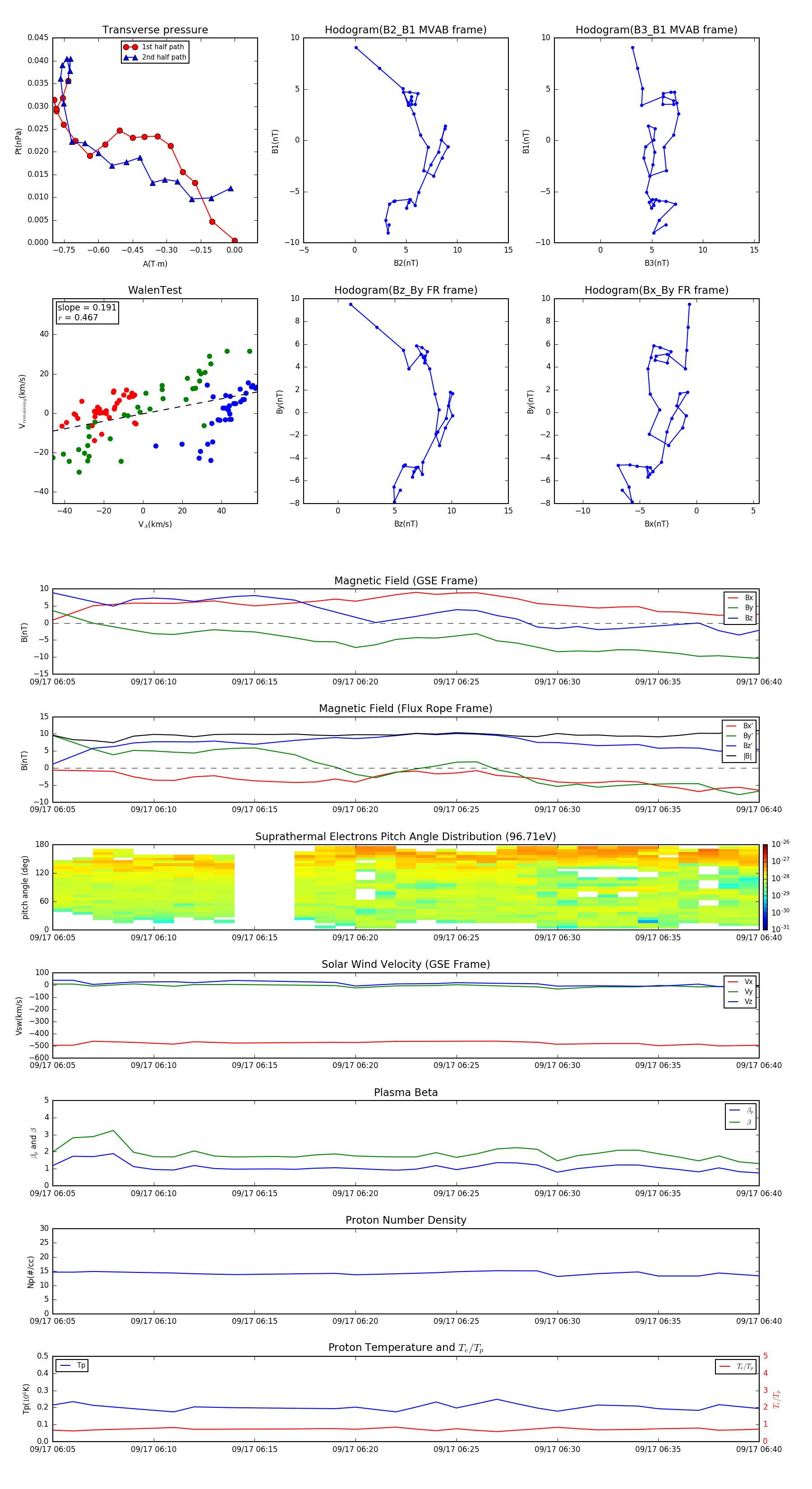Click '09/17 06:20' tick under GSE magnetic field
The width and height of the screenshot is (812, 1489).
tap(355, 682)
